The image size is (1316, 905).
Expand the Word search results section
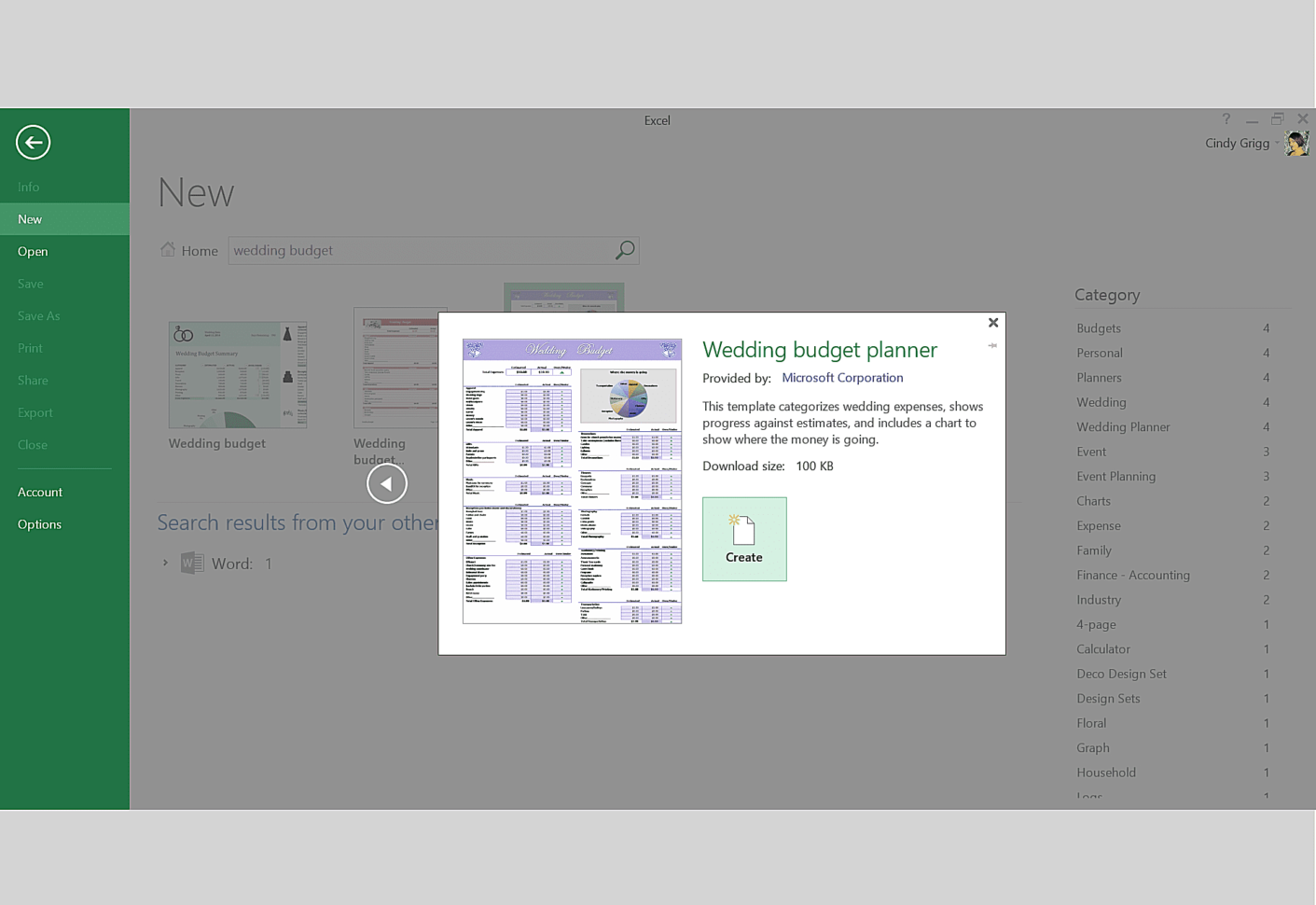click(x=165, y=563)
